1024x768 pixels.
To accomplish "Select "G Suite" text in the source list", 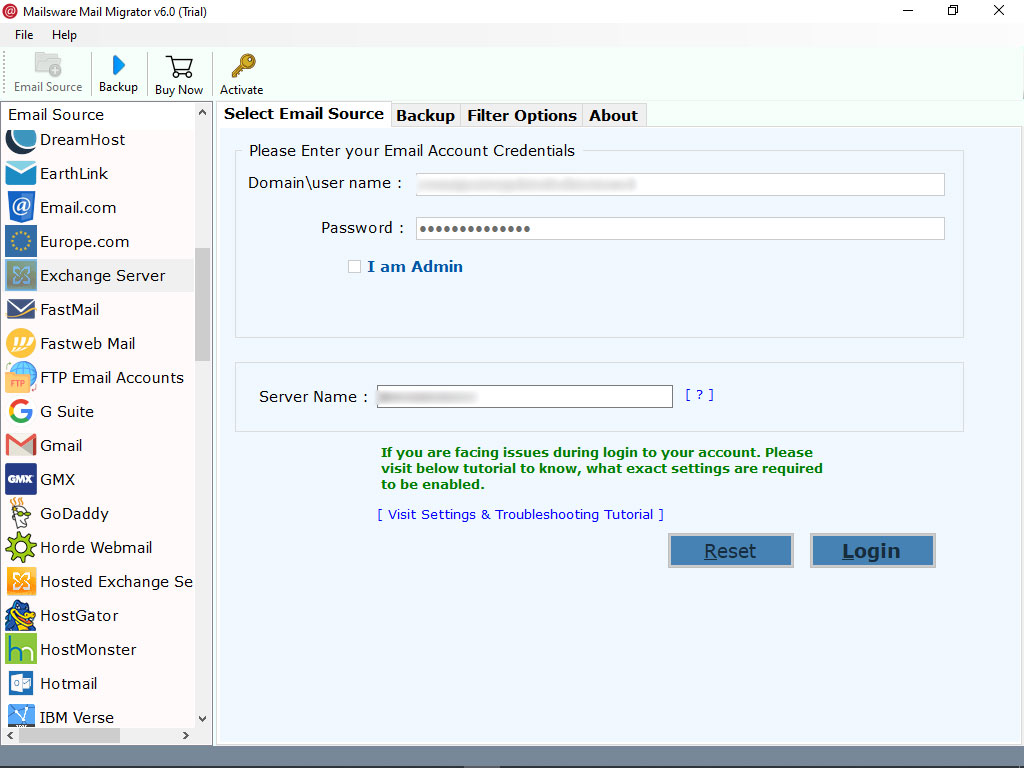I will tap(67, 411).
